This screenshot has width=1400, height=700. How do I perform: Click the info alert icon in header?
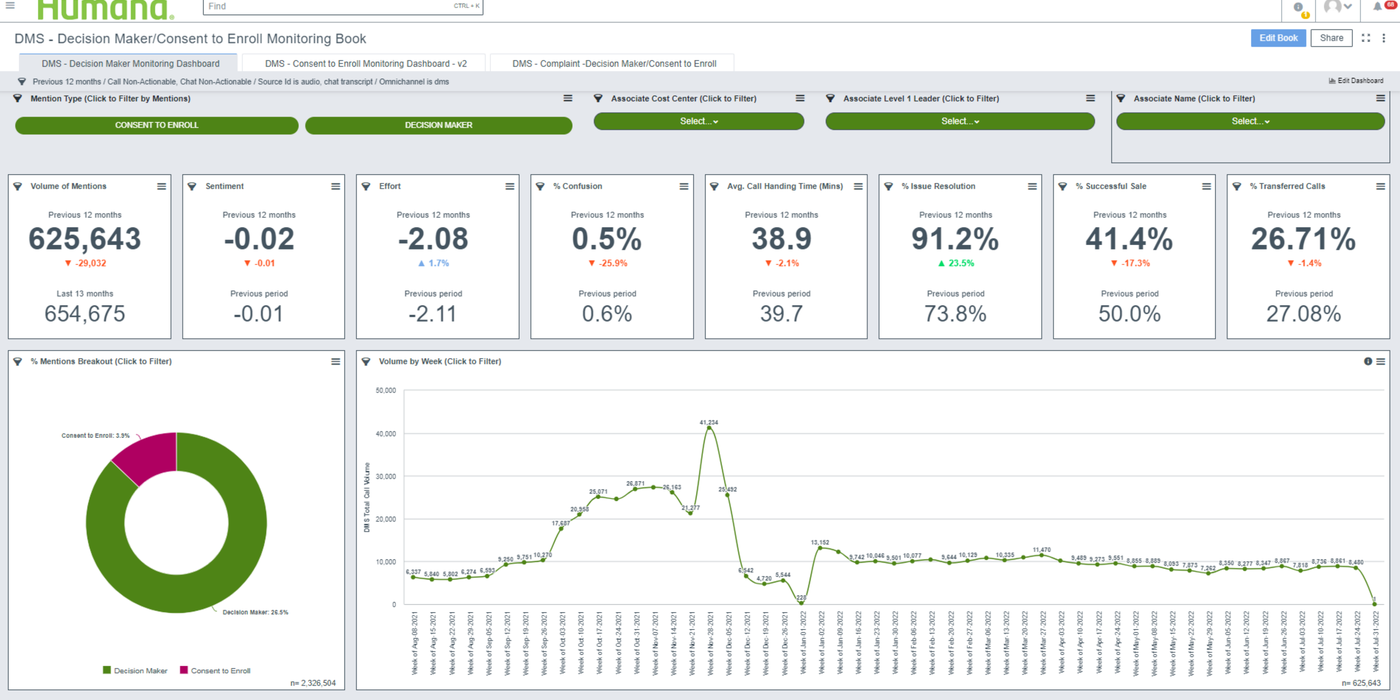tap(1298, 7)
